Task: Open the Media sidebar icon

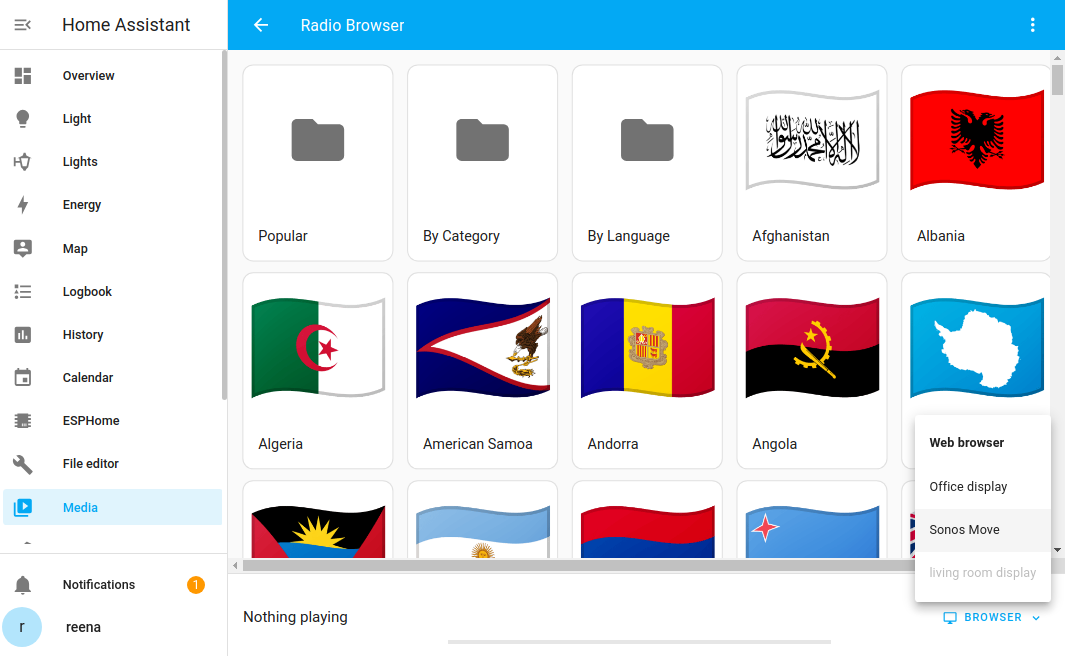Action: coord(22,507)
